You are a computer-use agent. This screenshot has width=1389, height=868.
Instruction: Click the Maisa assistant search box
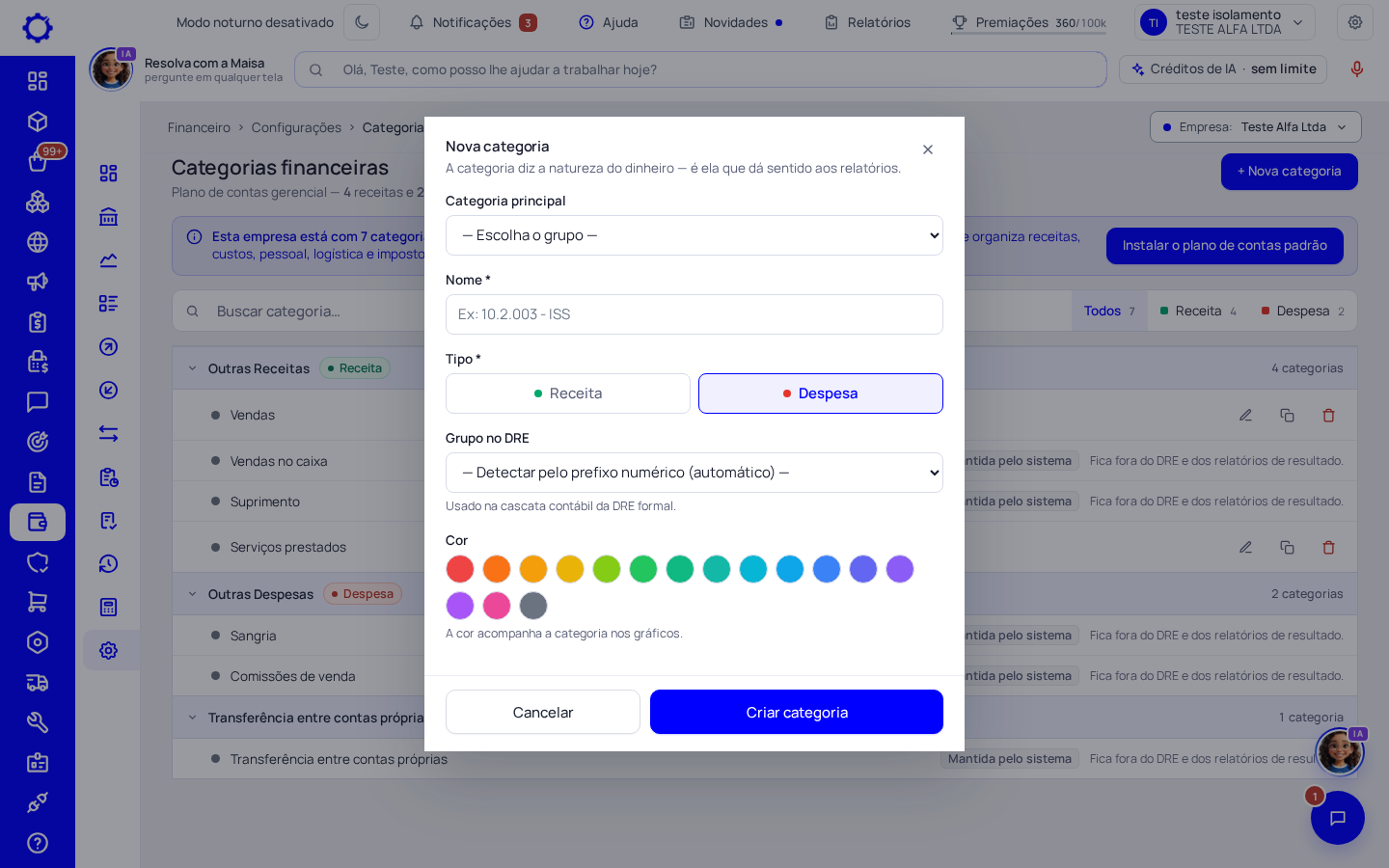(x=700, y=69)
